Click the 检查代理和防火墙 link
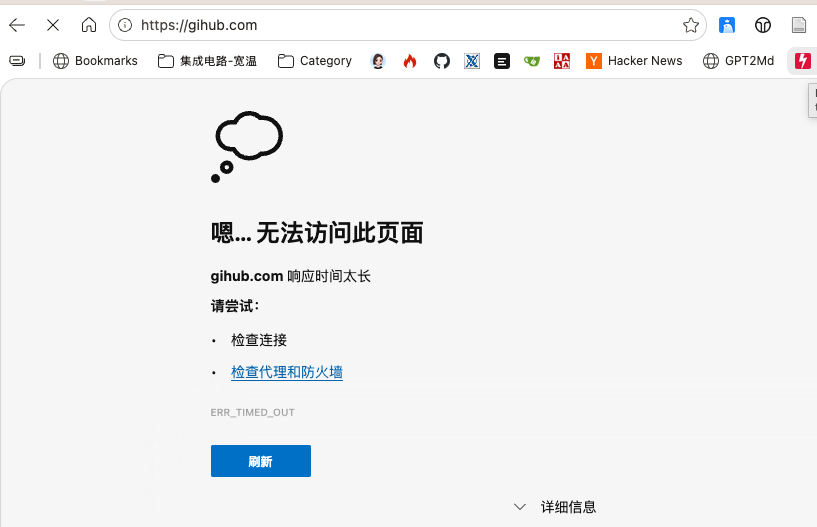Viewport: 817px width, 527px height. coord(287,372)
